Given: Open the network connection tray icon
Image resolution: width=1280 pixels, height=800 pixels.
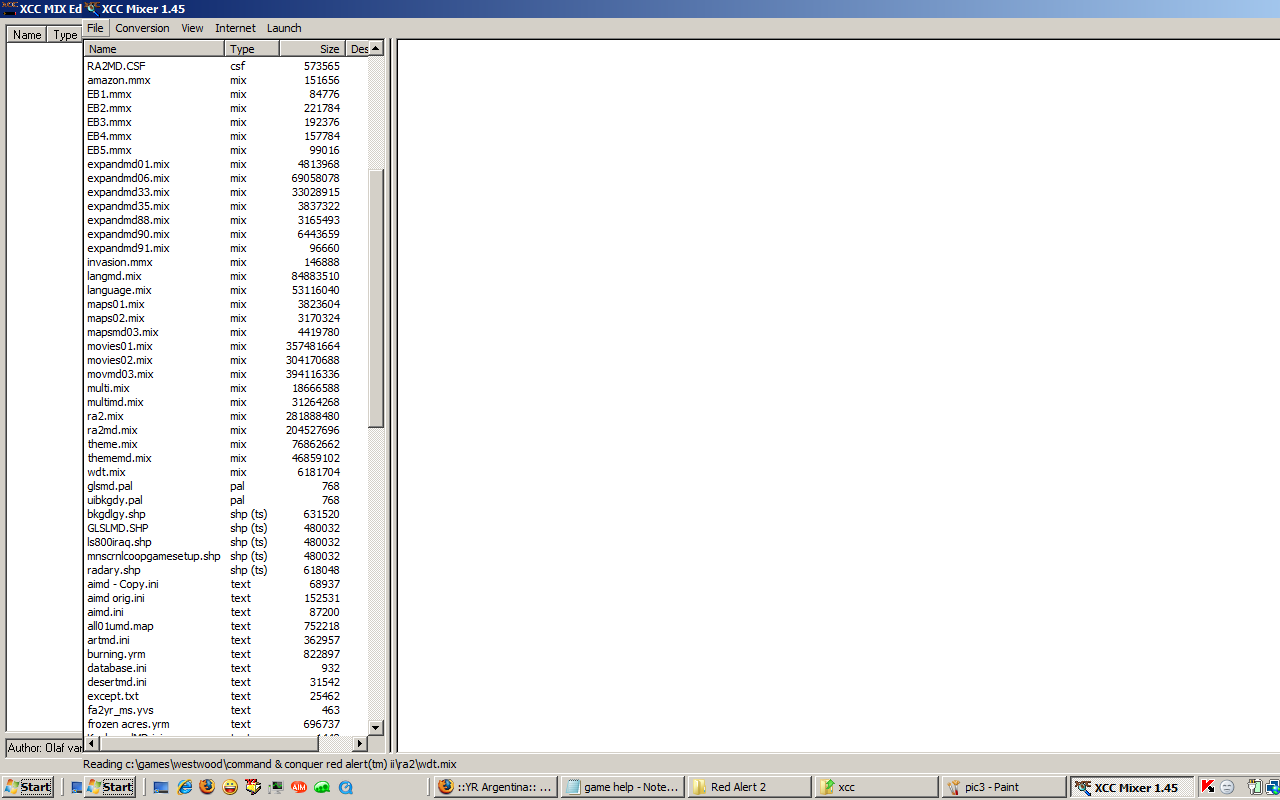Looking at the screenshot, I should tap(1272, 787).
